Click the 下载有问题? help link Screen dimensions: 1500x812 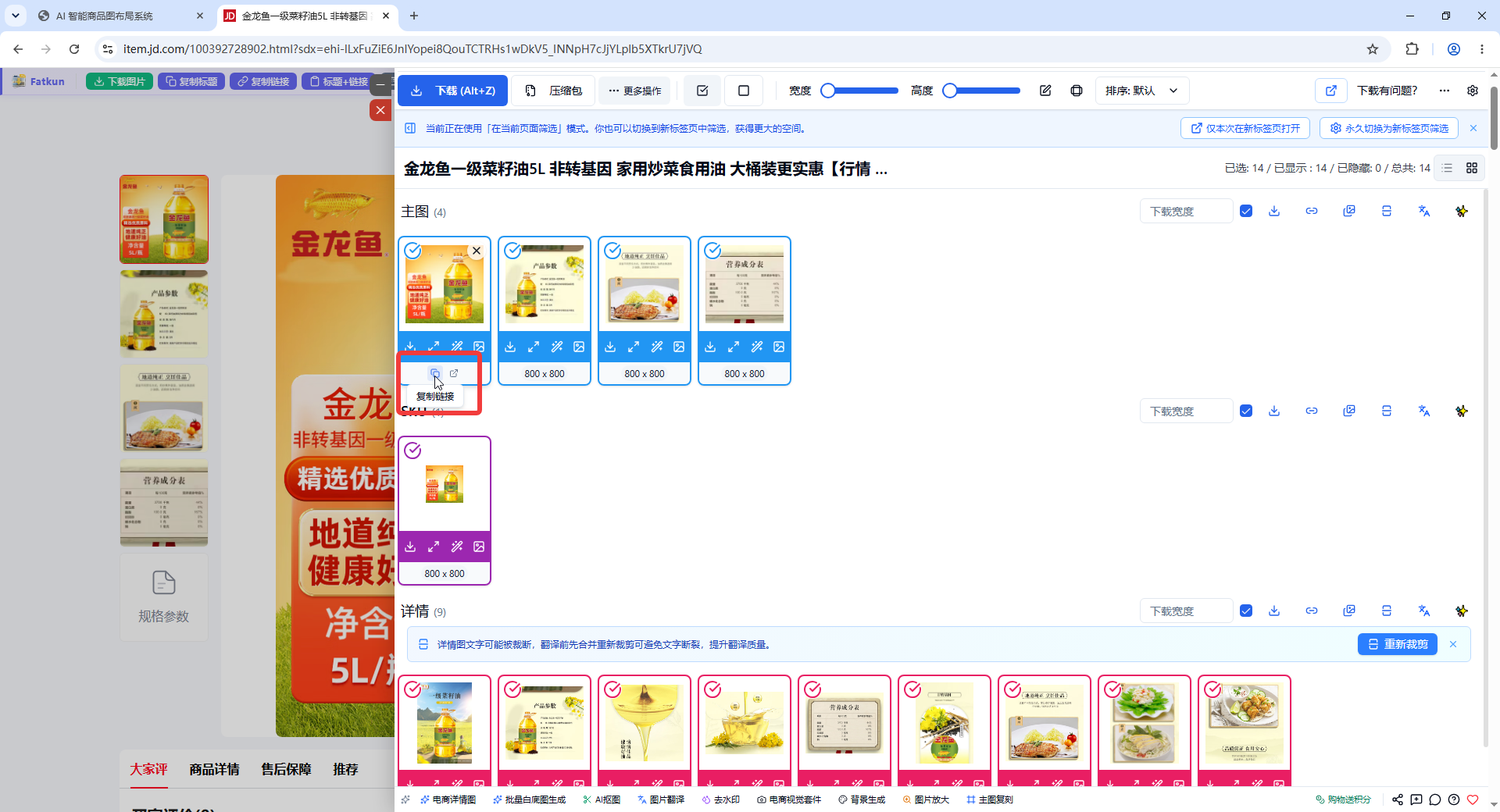coord(1387,91)
